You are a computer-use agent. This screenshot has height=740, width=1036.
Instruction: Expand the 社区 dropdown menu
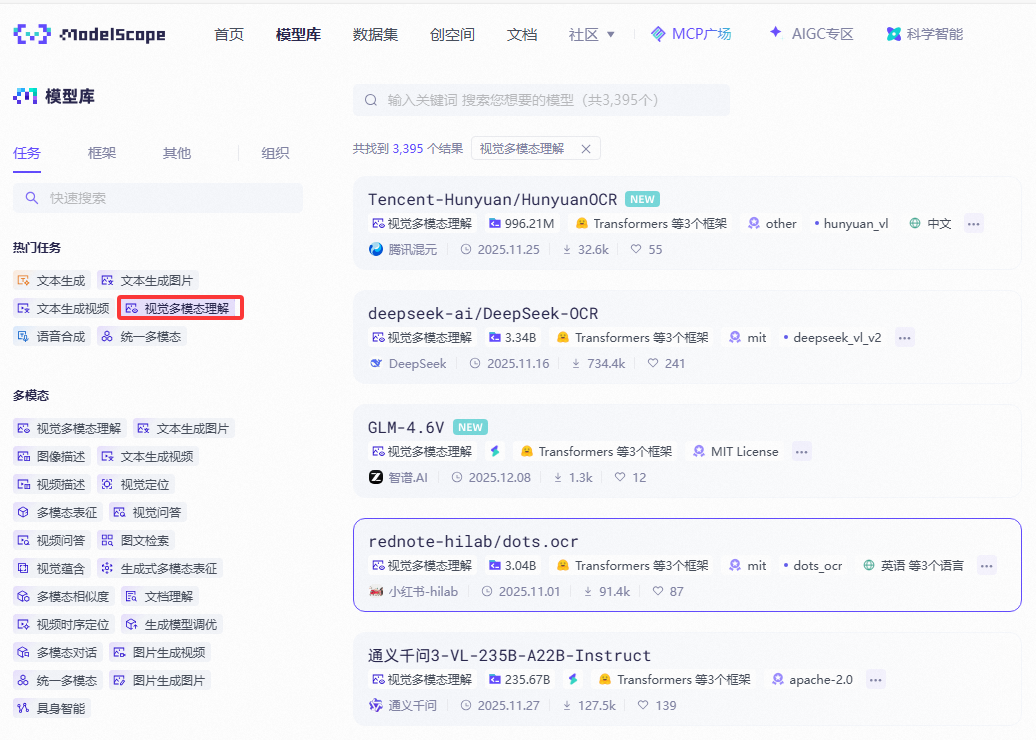click(592, 34)
